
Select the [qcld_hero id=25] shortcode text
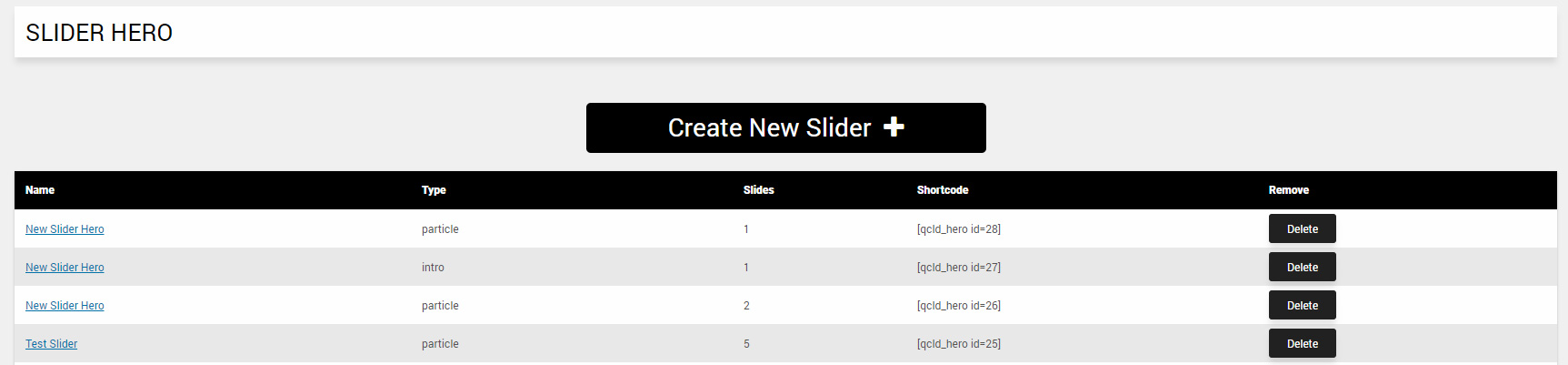(958, 344)
